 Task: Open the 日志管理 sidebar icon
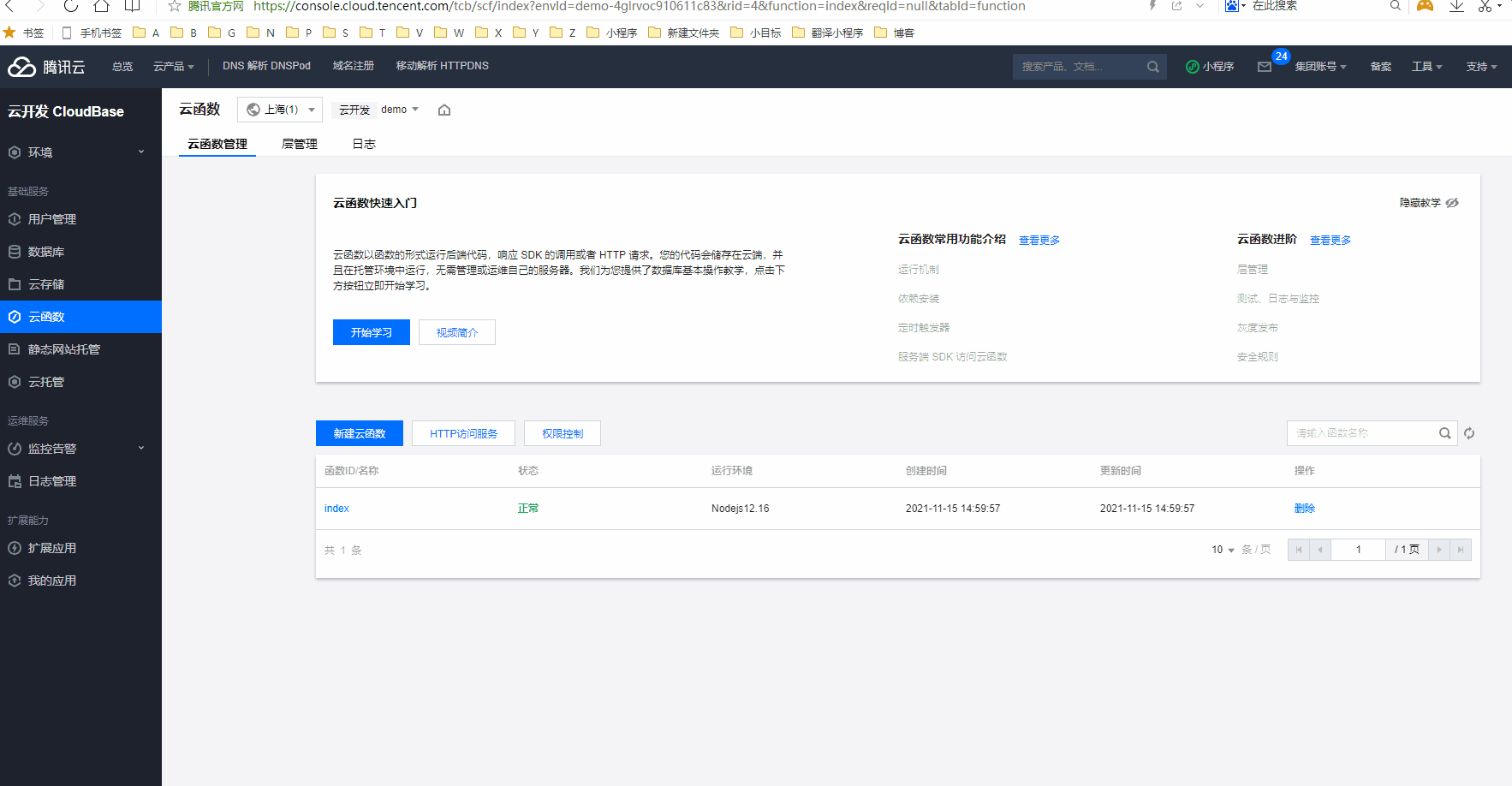(15, 481)
